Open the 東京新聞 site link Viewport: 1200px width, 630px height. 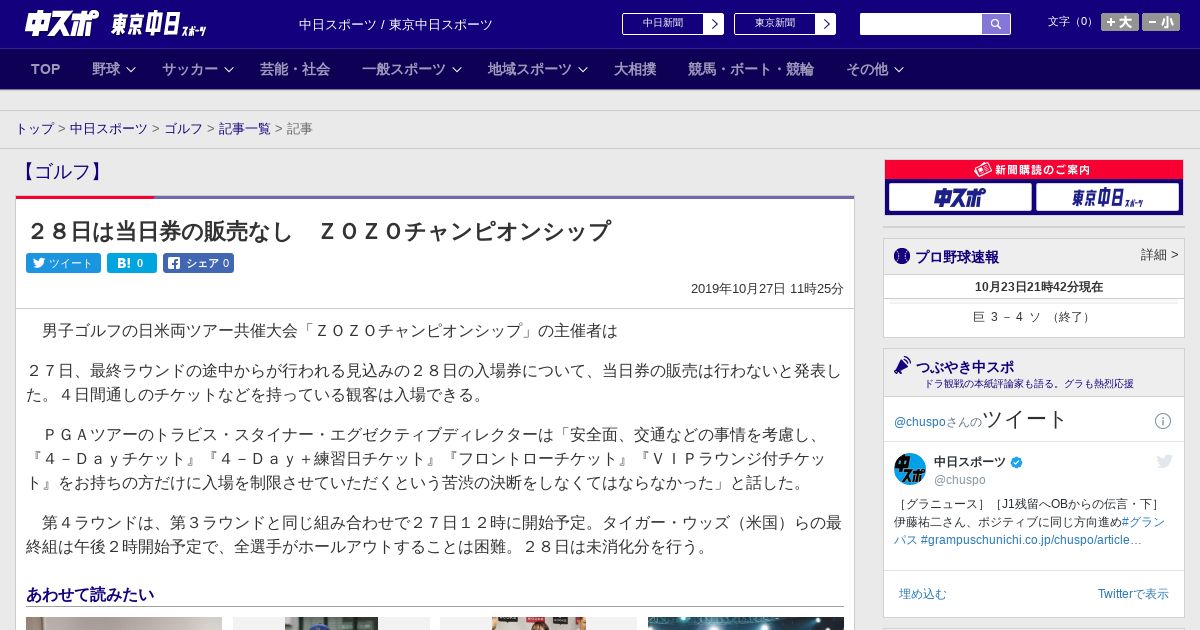pos(775,24)
